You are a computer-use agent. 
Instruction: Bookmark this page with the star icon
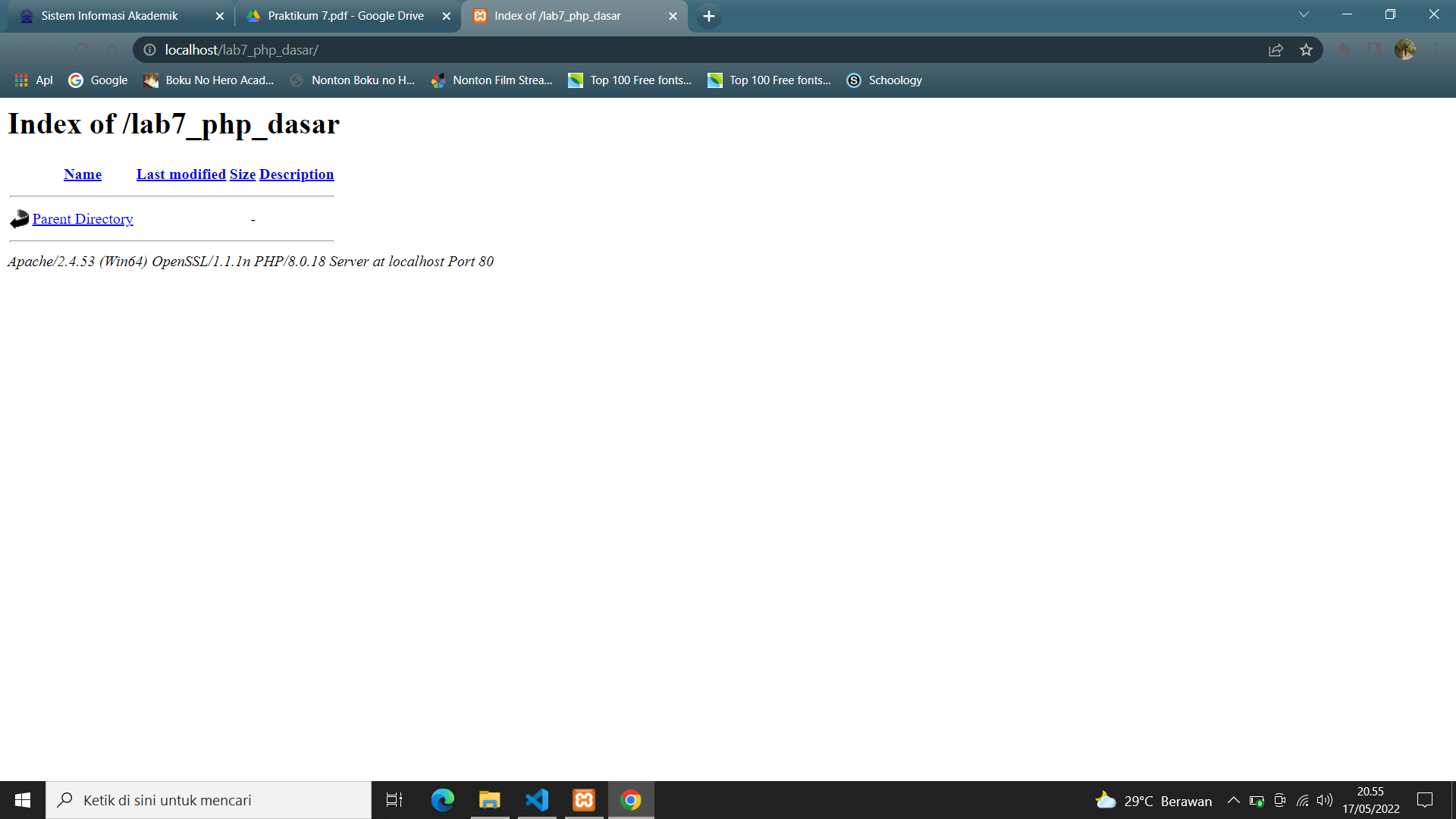click(1307, 50)
